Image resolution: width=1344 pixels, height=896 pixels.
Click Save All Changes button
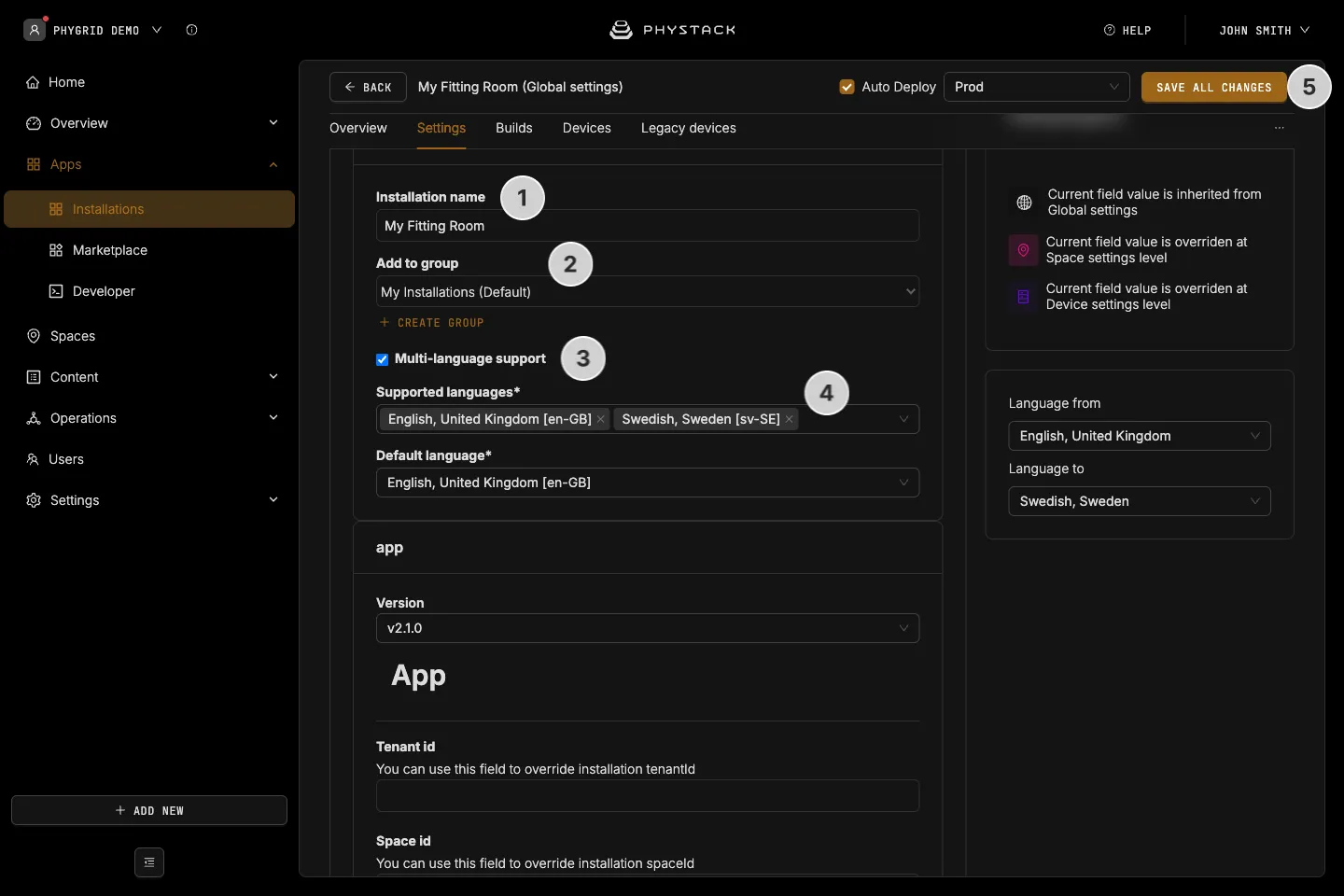click(1214, 87)
